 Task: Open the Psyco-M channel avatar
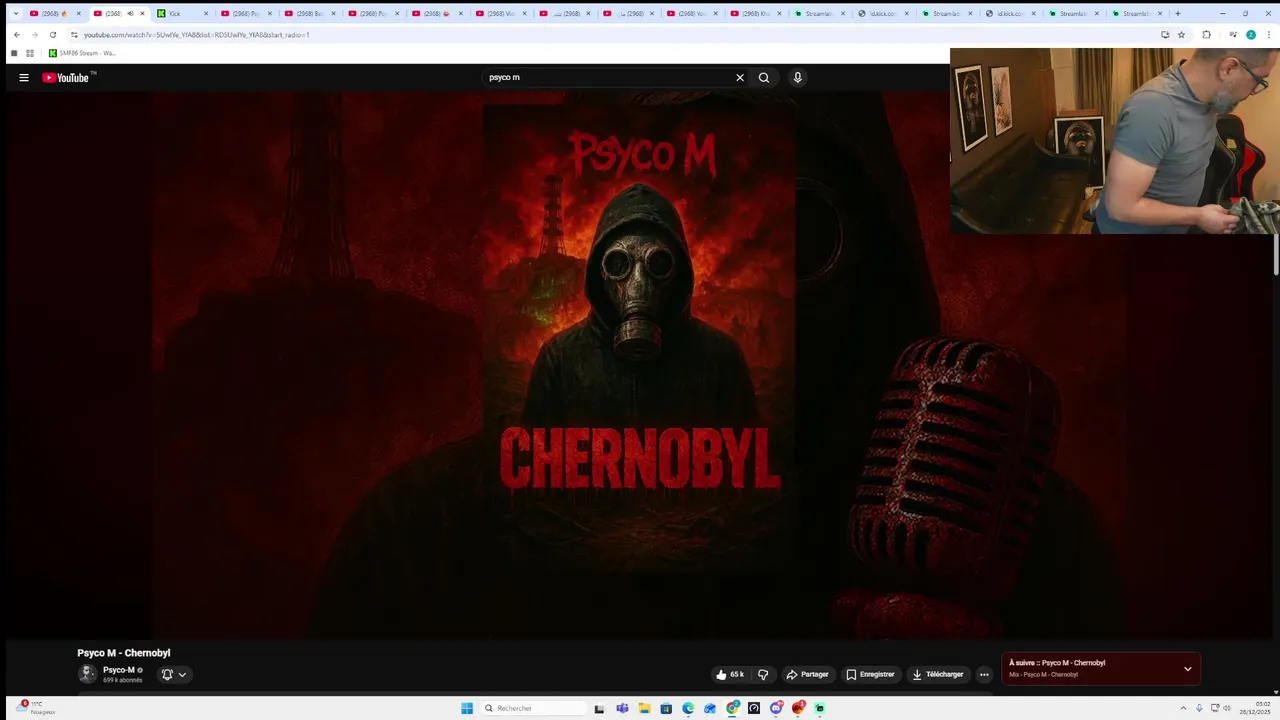tap(87, 674)
